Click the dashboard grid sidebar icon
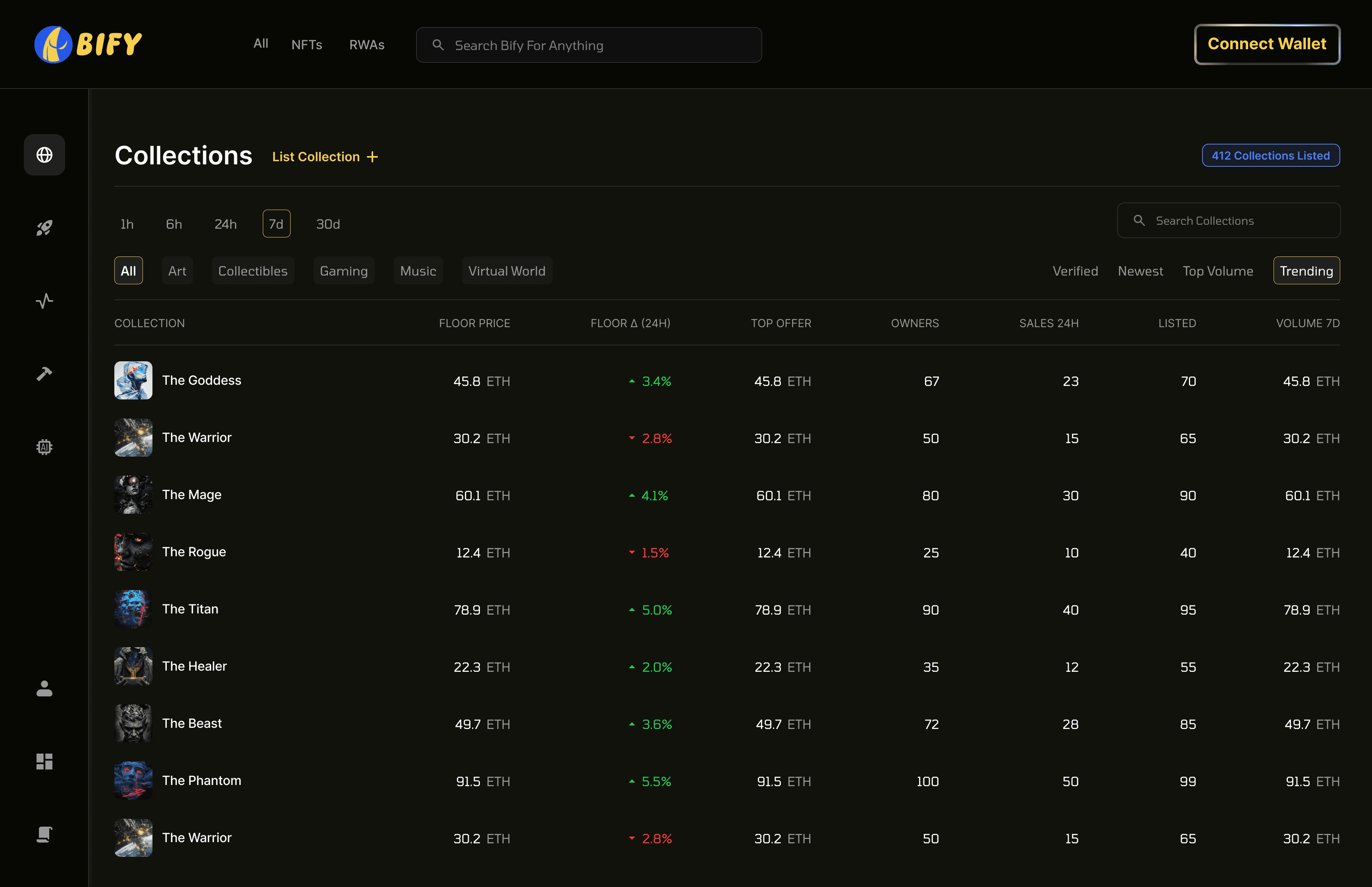Screen dimensions: 1372x887 44,762
